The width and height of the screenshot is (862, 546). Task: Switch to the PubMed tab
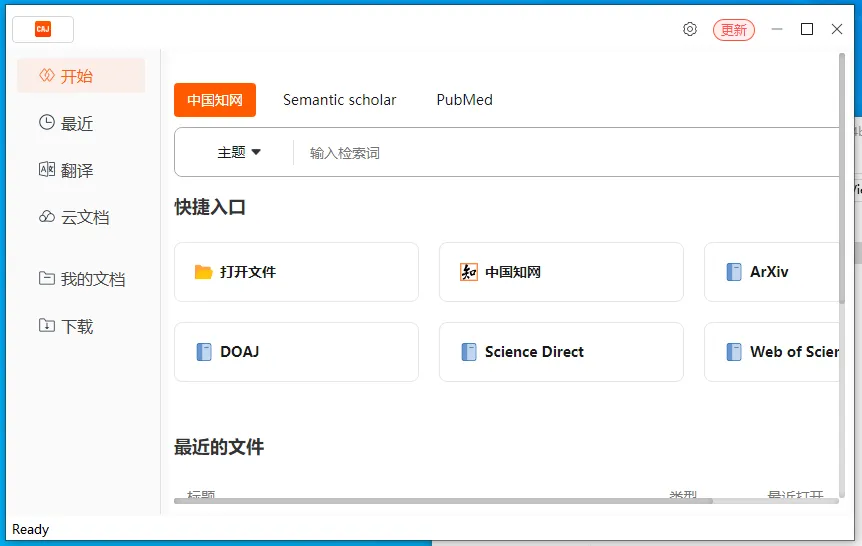point(465,100)
